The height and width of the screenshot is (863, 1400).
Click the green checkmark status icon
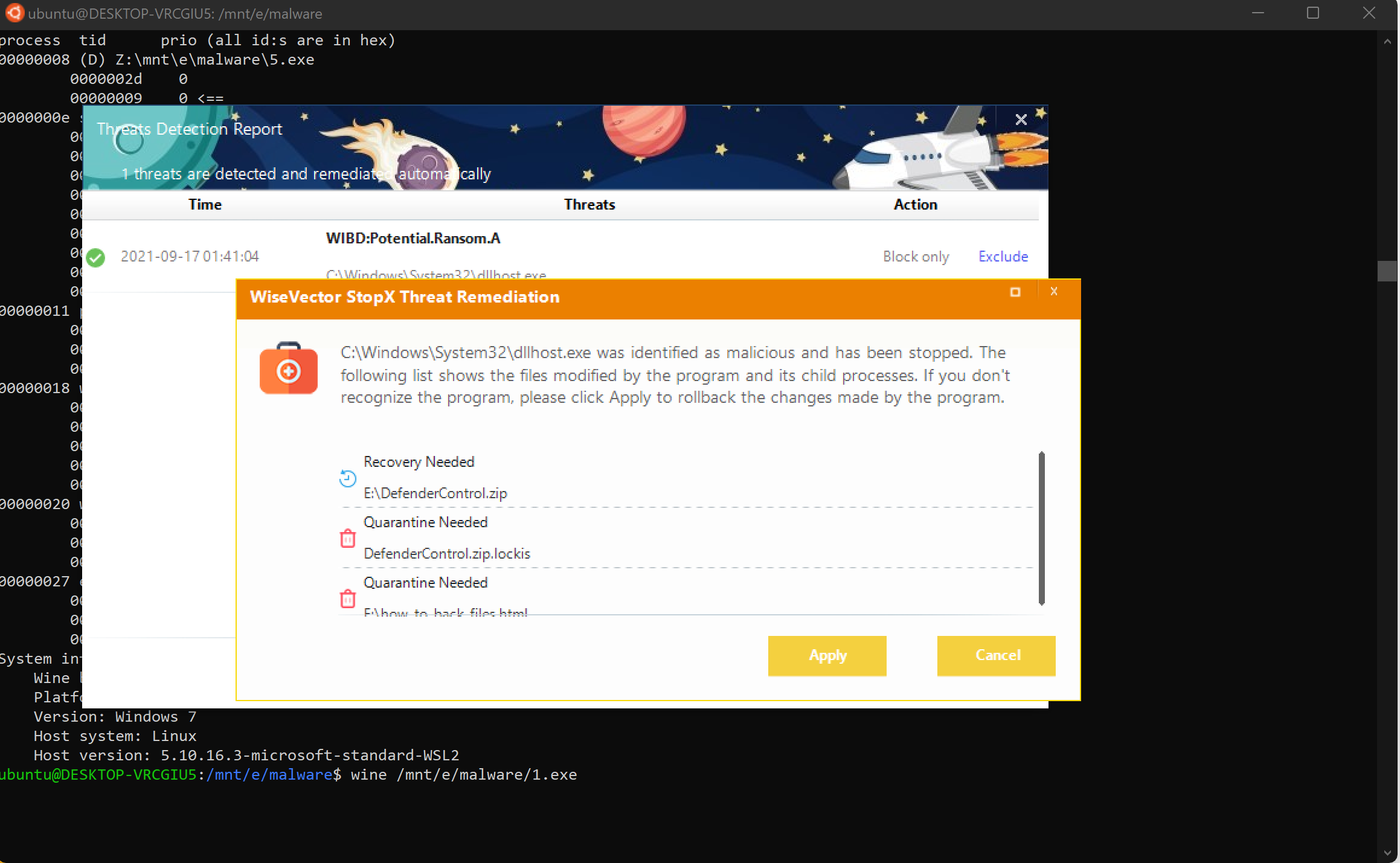pyautogui.click(x=95, y=258)
